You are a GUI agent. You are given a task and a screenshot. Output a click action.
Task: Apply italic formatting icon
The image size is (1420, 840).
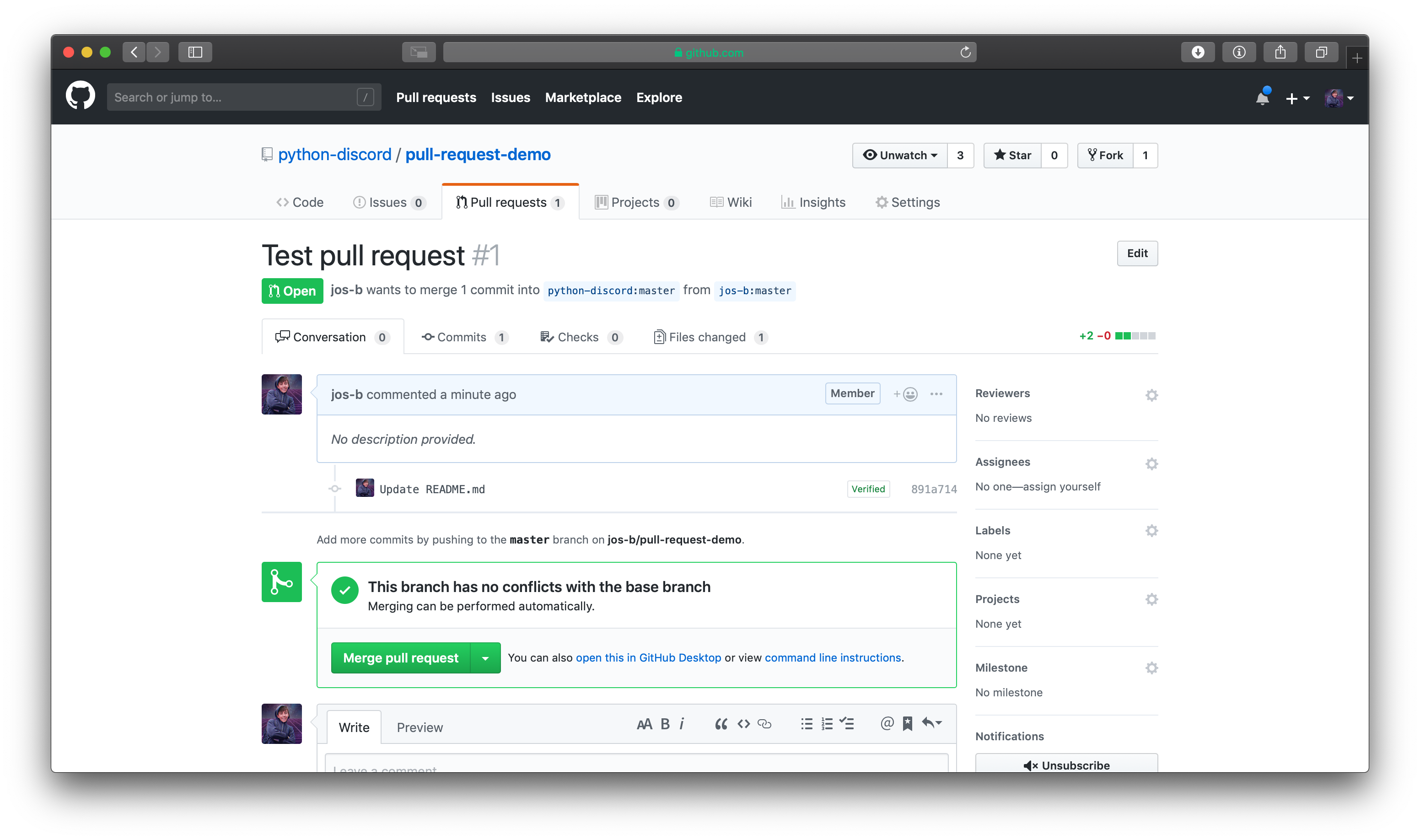coord(682,724)
